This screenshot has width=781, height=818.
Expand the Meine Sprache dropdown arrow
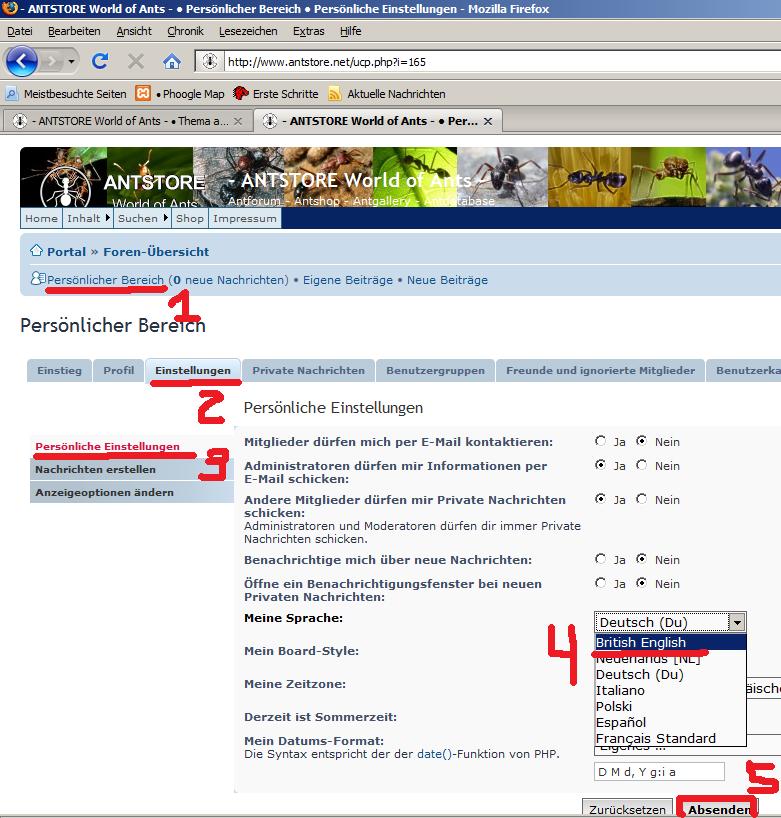pos(737,622)
